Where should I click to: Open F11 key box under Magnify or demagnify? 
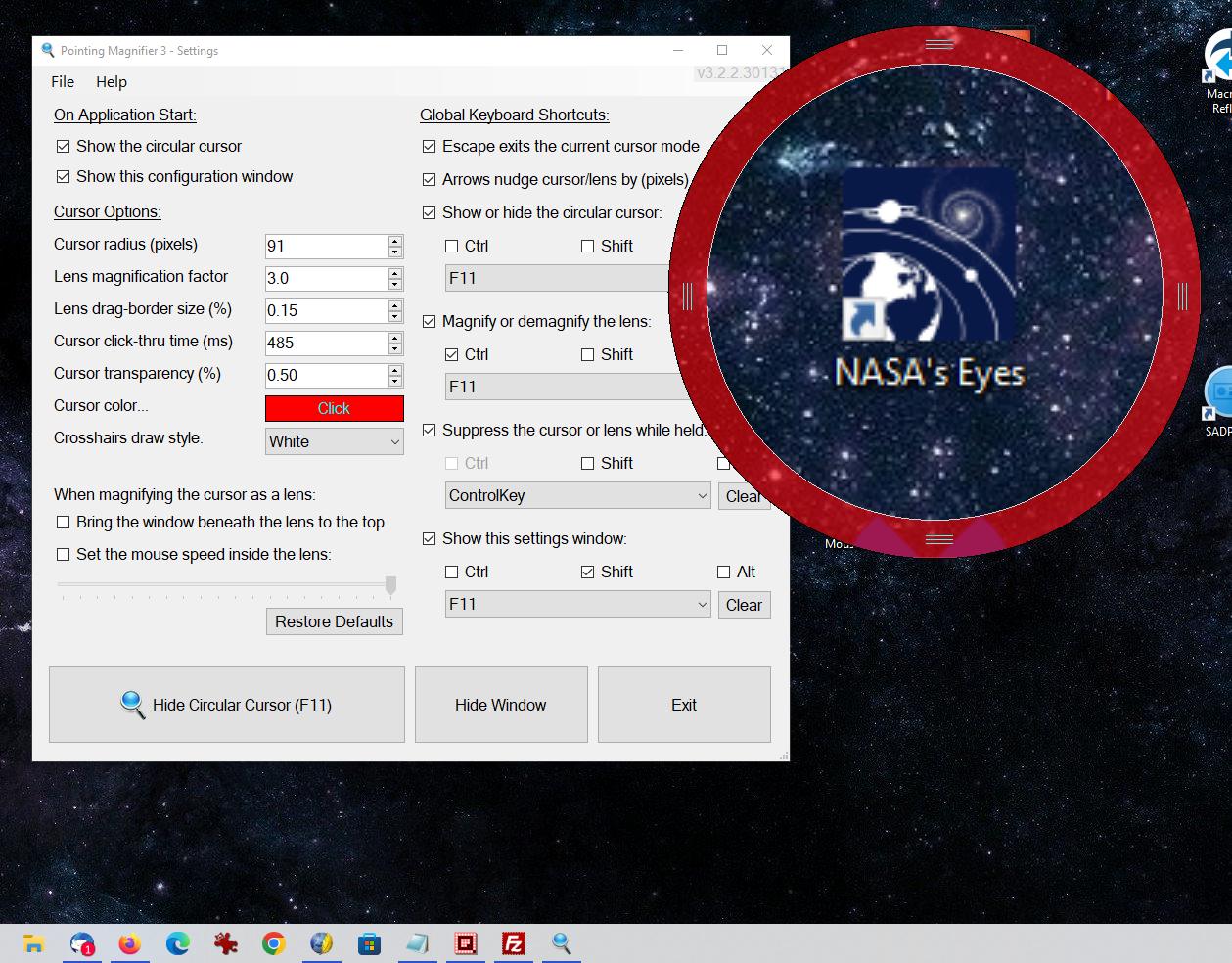pyautogui.click(x=566, y=387)
